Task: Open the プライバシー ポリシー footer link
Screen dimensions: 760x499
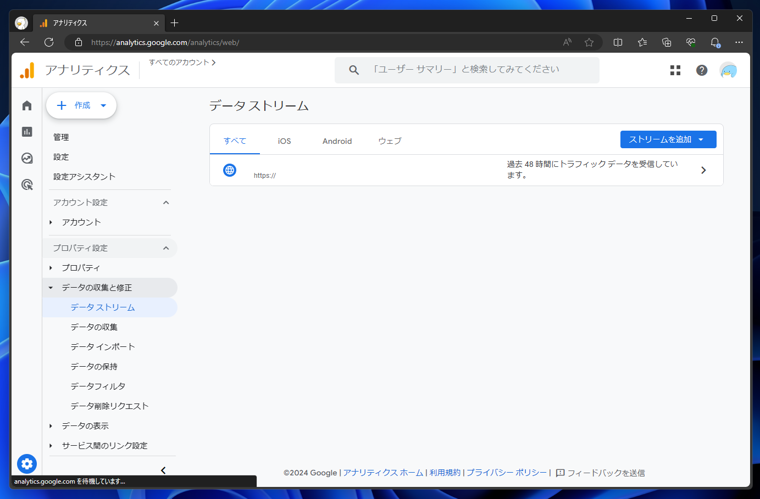Action: point(506,473)
